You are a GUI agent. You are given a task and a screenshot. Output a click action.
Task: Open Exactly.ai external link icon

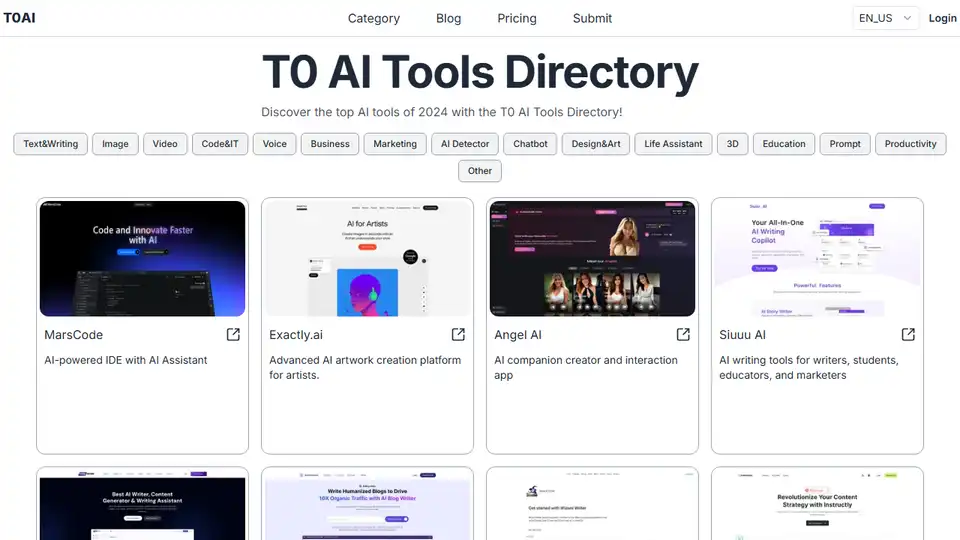[458, 334]
